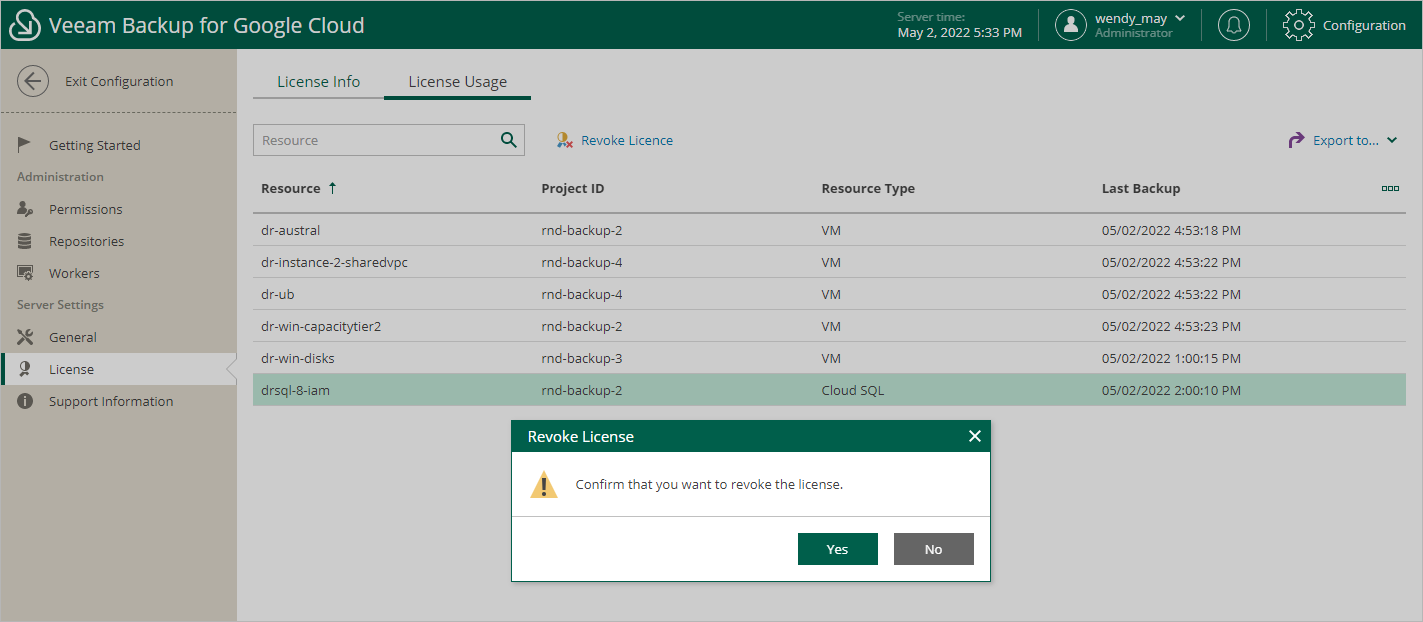
Task: Click the Export to... link
Action: coord(1346,141)
